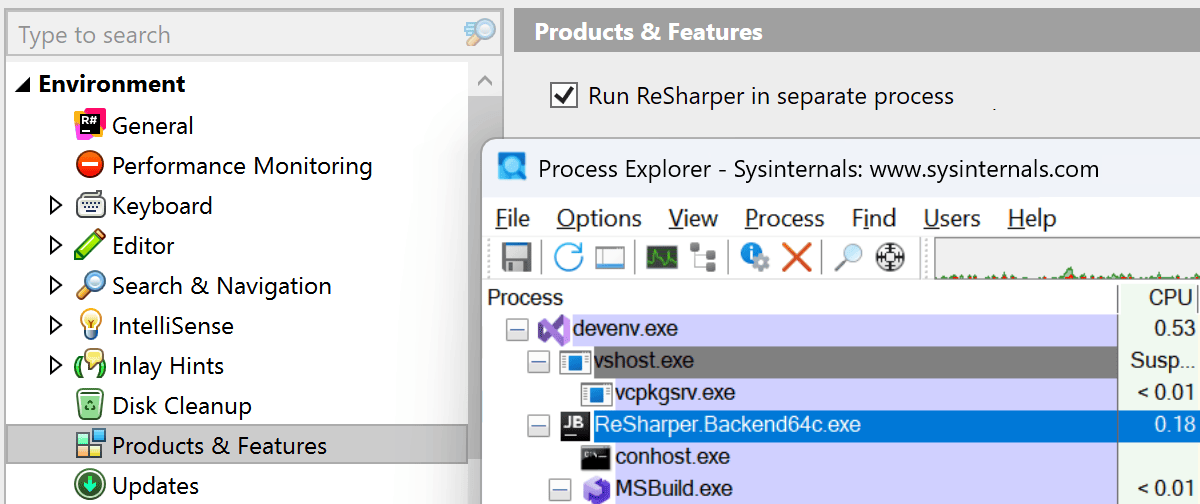The height and width of the screenshot is (504, 1200).
Task: Click the search magnifier icon in options search box
Action: pyautogui.click(x=480, y=34)
